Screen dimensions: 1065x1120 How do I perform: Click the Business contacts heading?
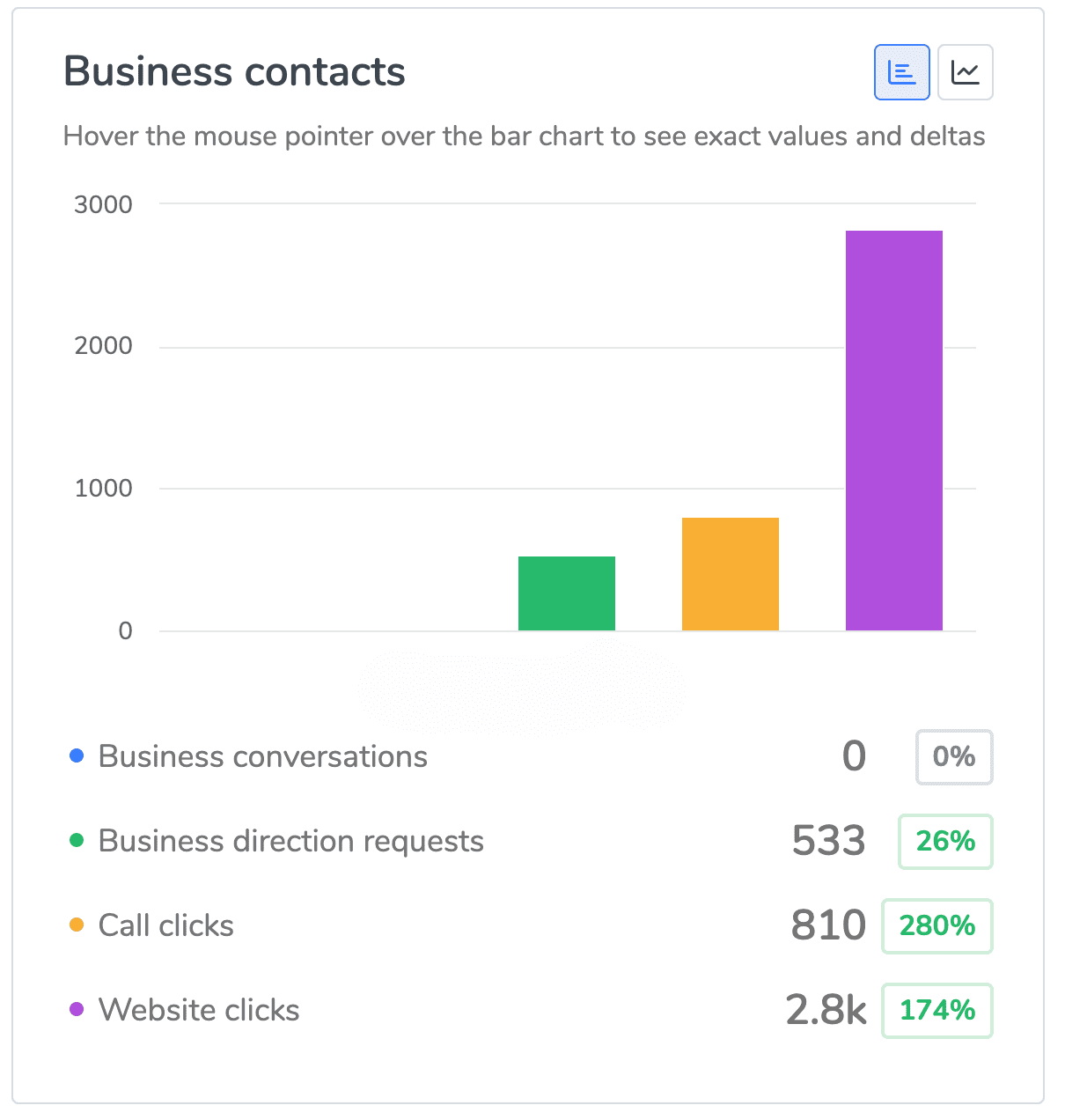pos(234,72)
